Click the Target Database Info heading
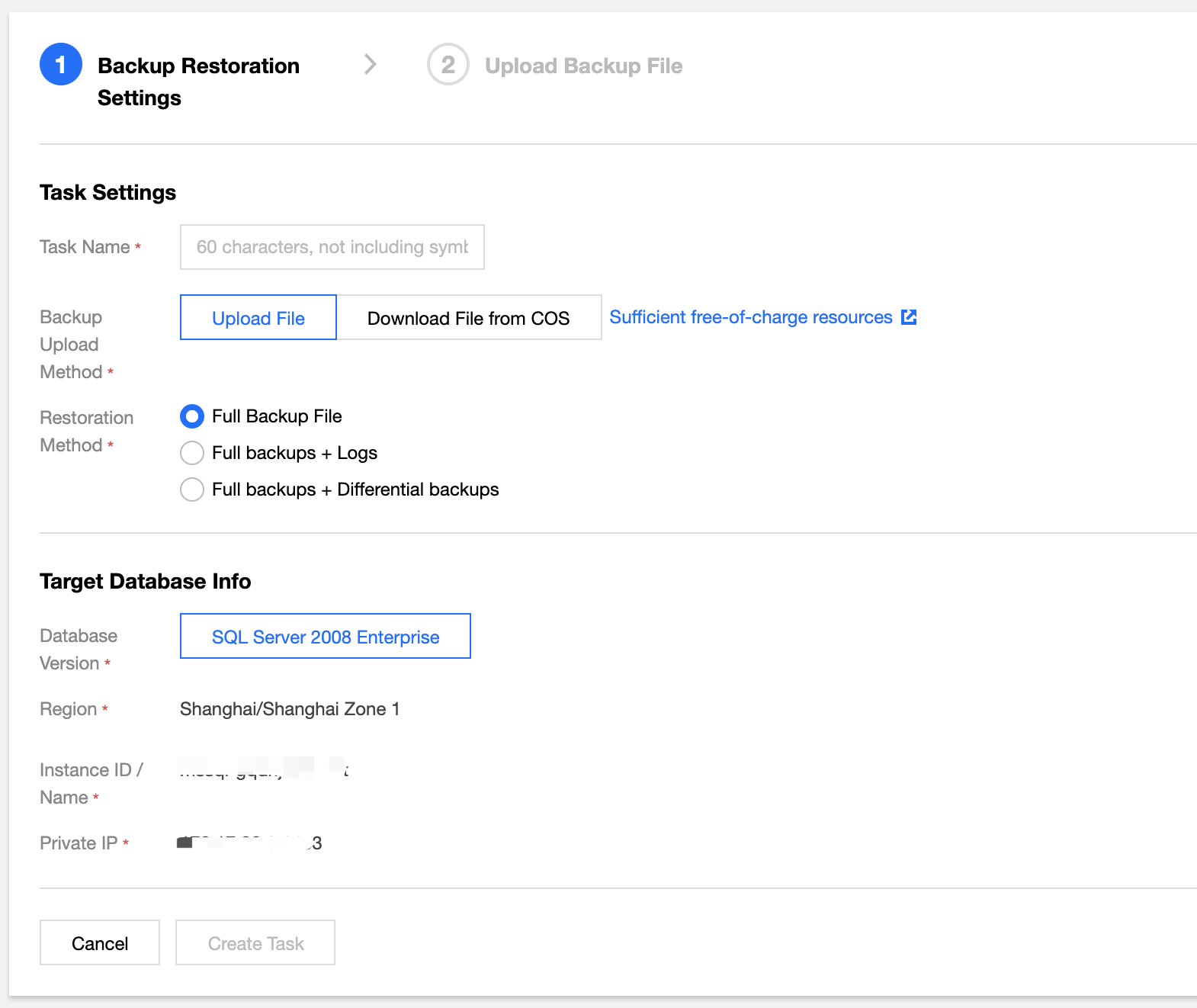Viewport: 1197px width, 1008px height. (x=145, y=581)
